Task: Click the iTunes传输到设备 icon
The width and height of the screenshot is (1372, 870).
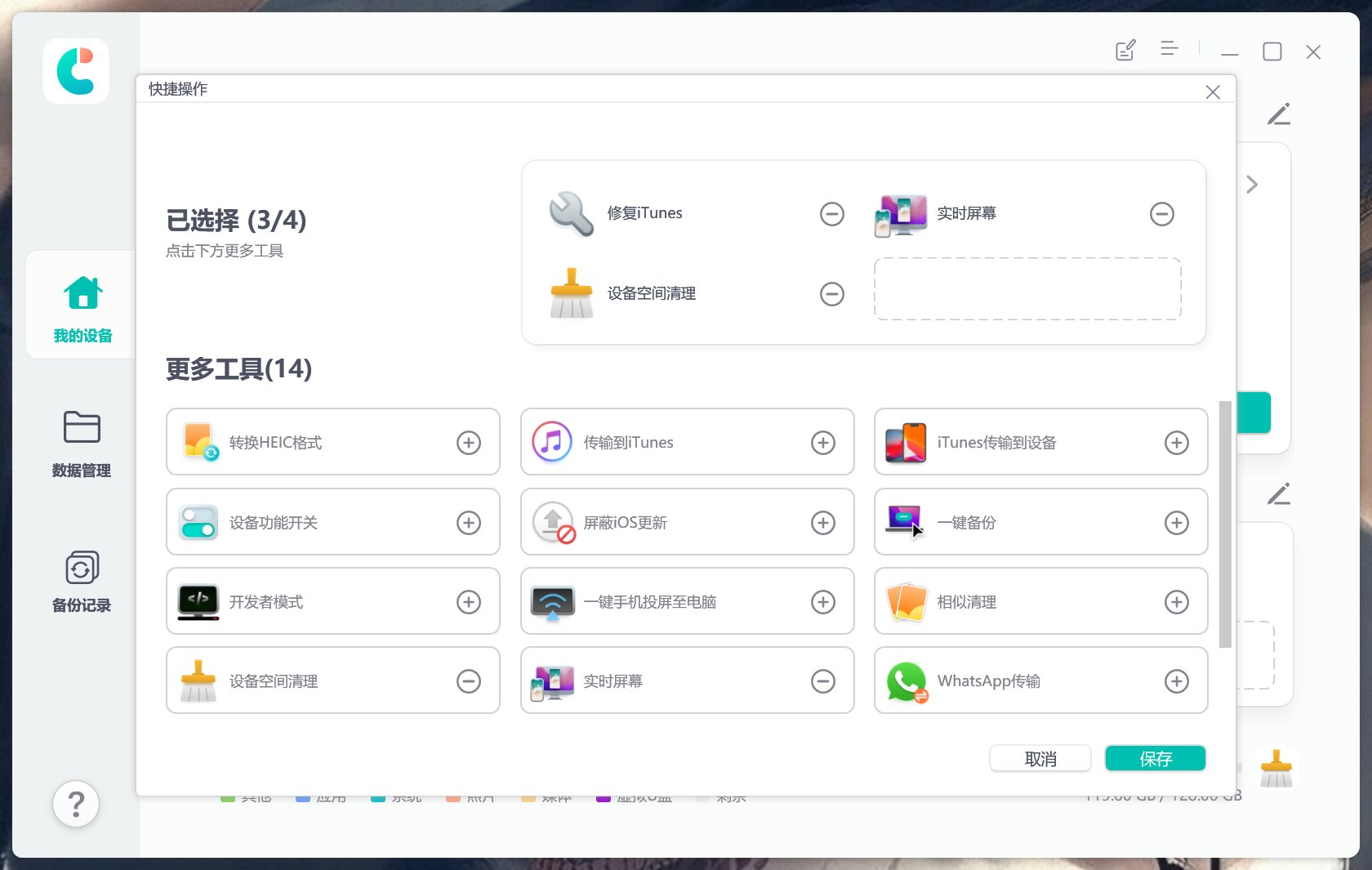Action: [906, 443]
